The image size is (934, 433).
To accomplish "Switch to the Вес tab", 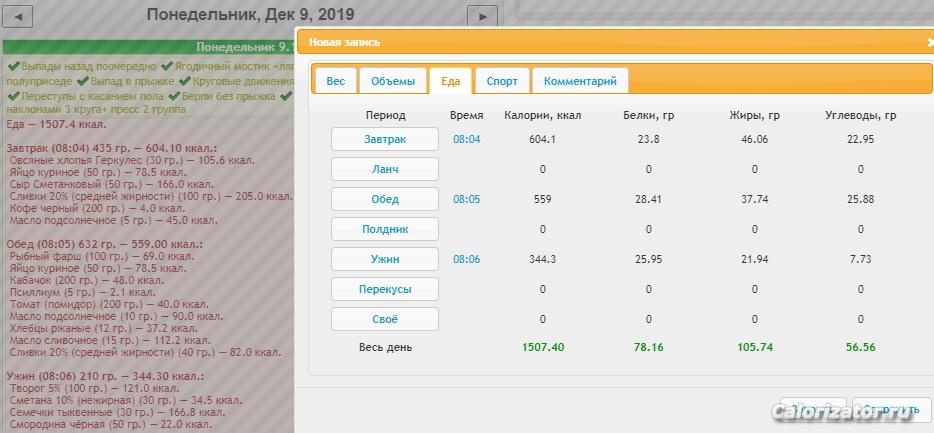I will (x=336, y=81).
